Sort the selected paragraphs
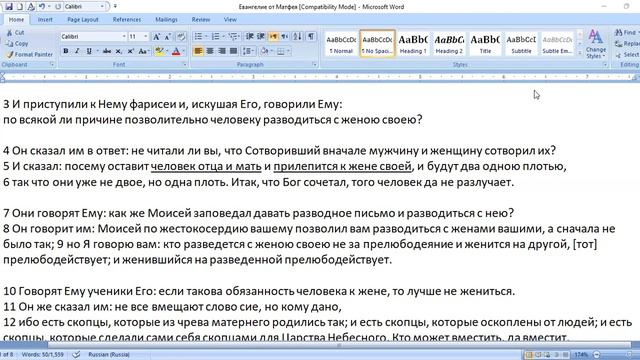The width and height of the screenshot is (640, 360). 298,37
